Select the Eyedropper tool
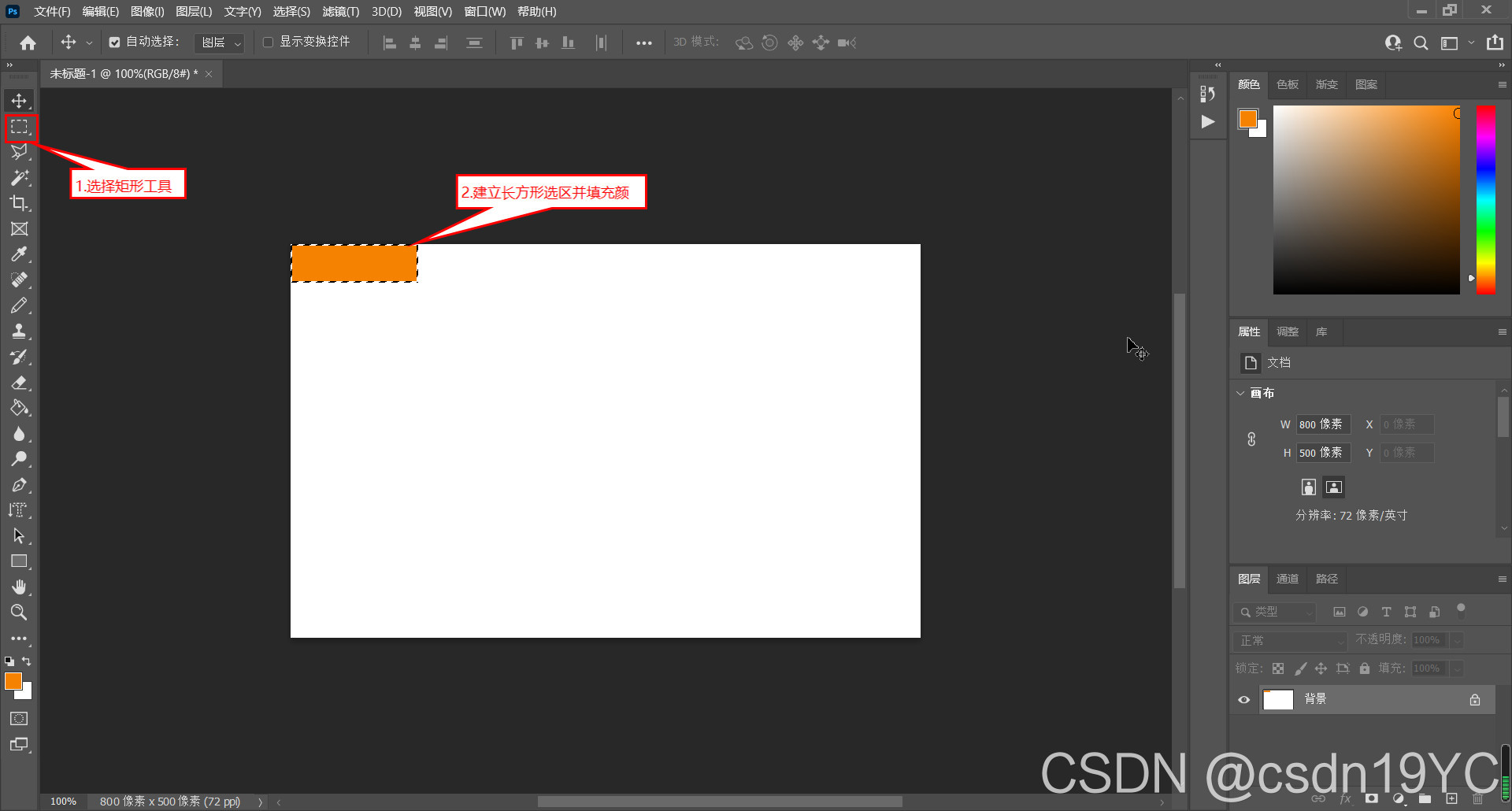The width and height of the screenshot is (1512, 811). point(19,254)
